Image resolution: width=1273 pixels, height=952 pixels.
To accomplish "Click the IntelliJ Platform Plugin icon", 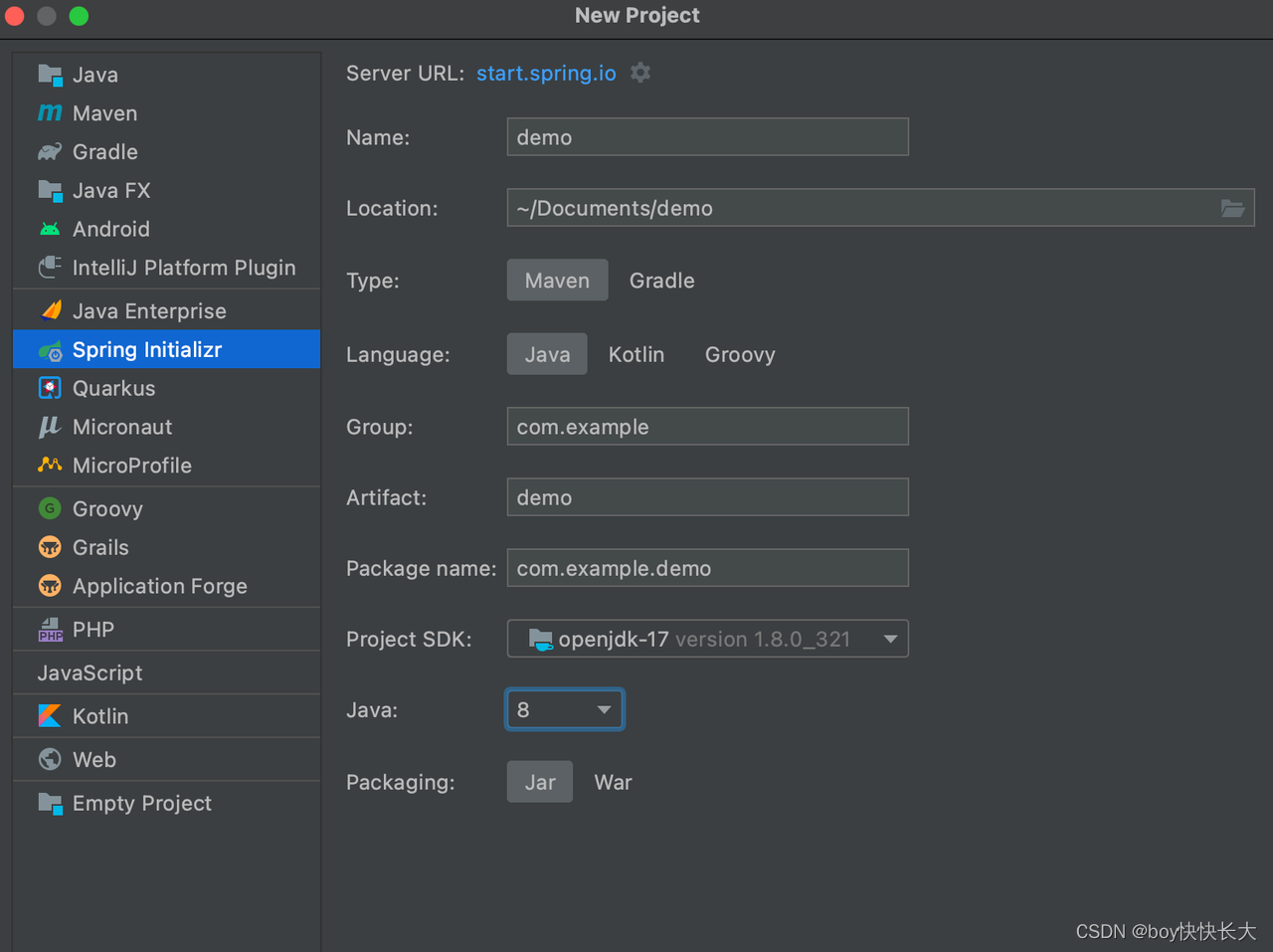I will tap(50, 268).
